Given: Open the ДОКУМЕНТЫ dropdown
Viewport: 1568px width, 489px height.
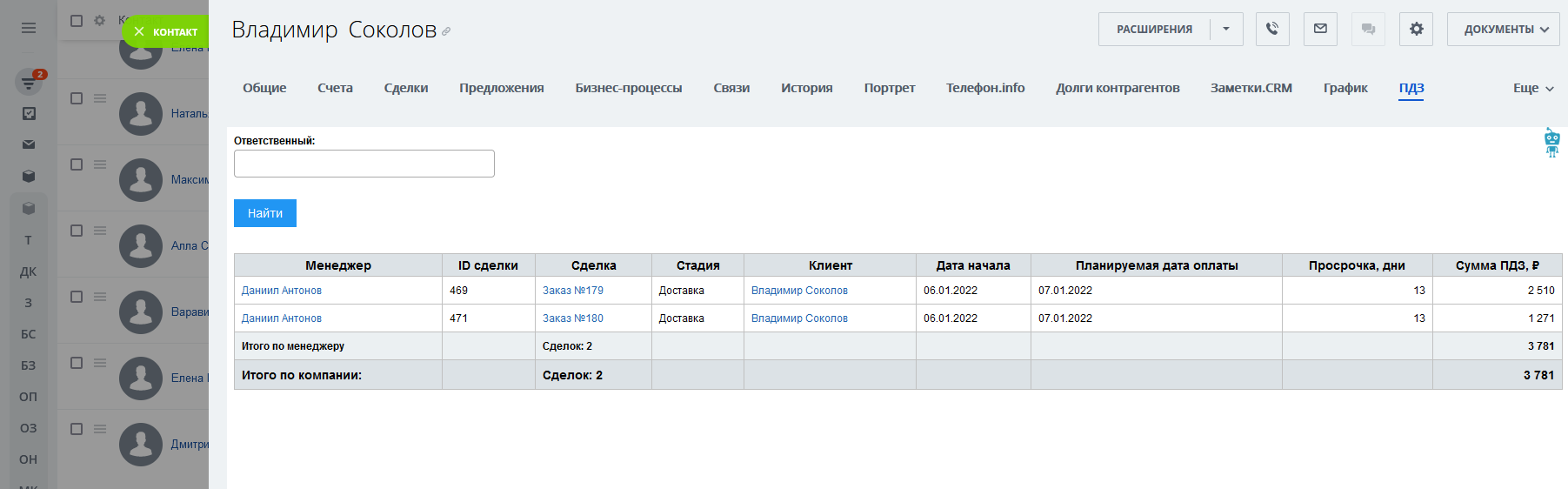Looking at the screenshot, I should (x=1503, y=29).
